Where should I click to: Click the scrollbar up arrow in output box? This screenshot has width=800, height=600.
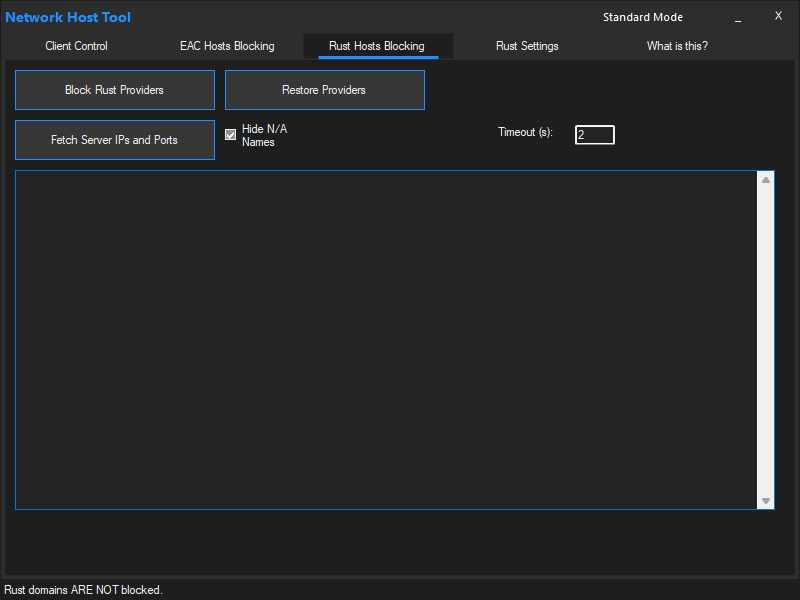click(766, 180)
